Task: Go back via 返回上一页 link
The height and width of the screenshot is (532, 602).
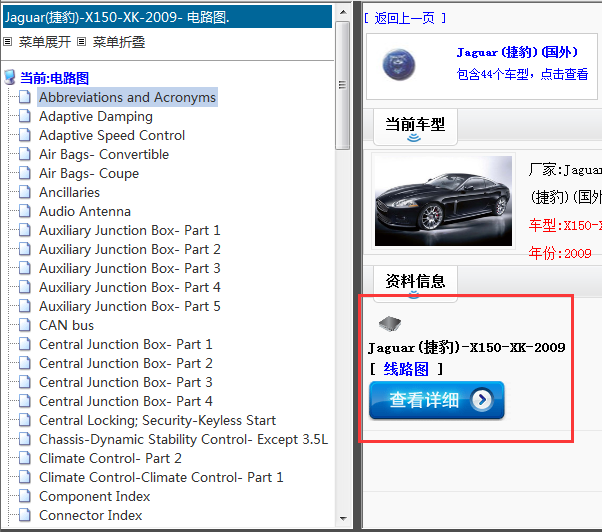Action: coord(405,18)
